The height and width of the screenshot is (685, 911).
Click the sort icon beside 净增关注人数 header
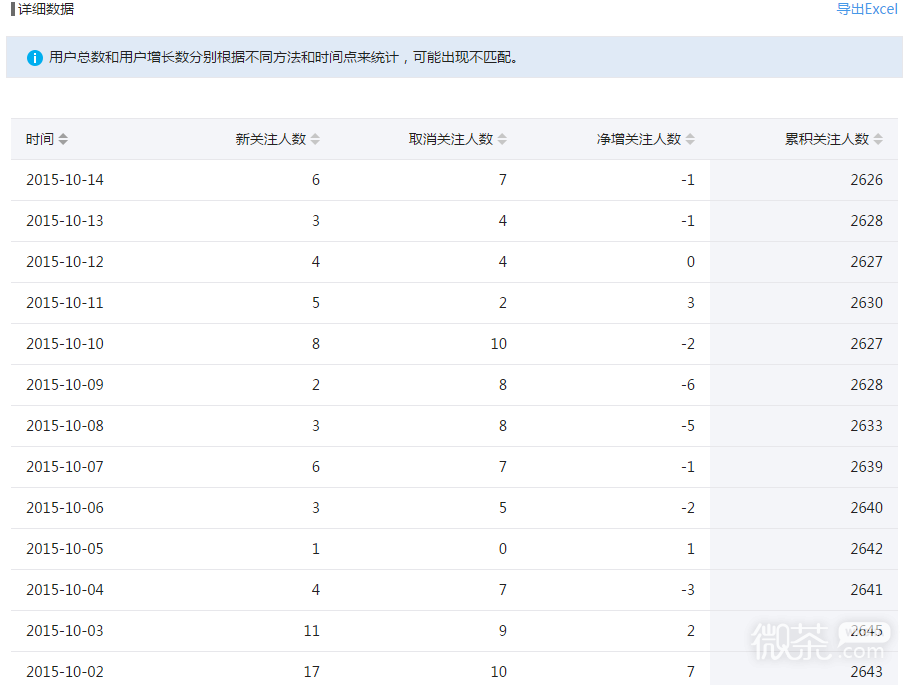click(690, 139)
